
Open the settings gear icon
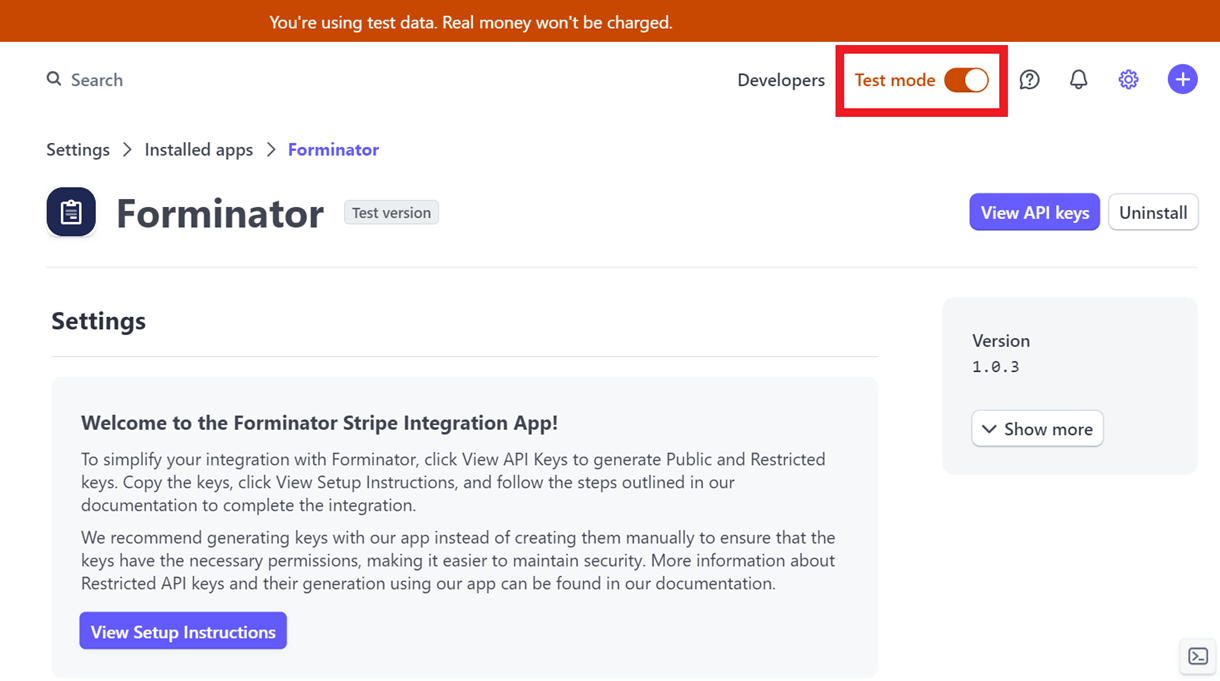(1128, 80)
